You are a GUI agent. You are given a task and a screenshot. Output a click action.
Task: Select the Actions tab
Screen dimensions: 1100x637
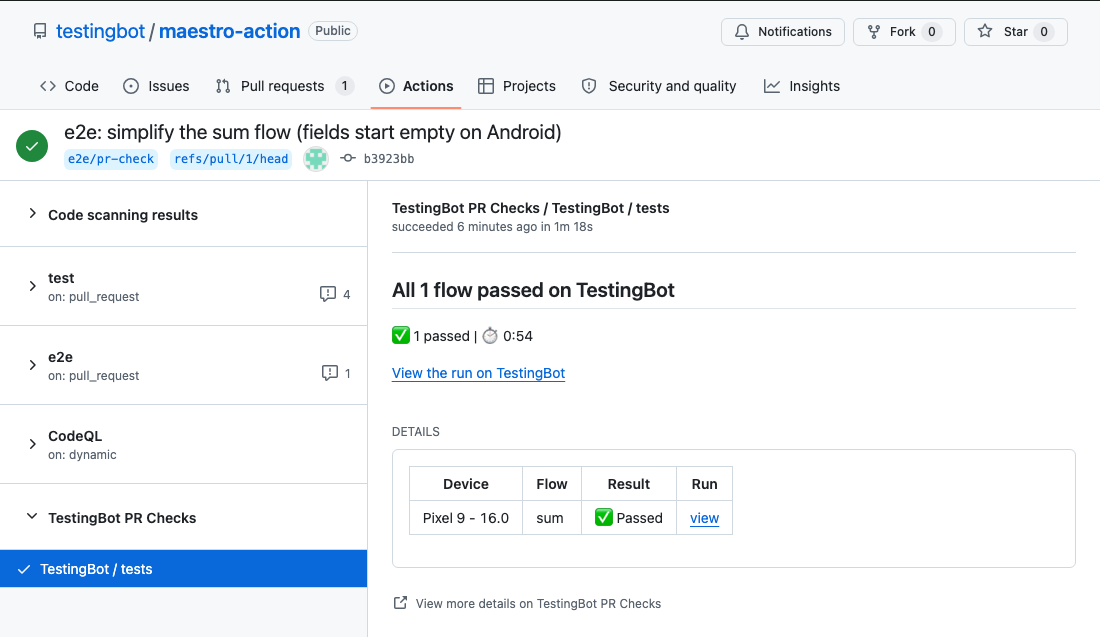coord(416,86)
